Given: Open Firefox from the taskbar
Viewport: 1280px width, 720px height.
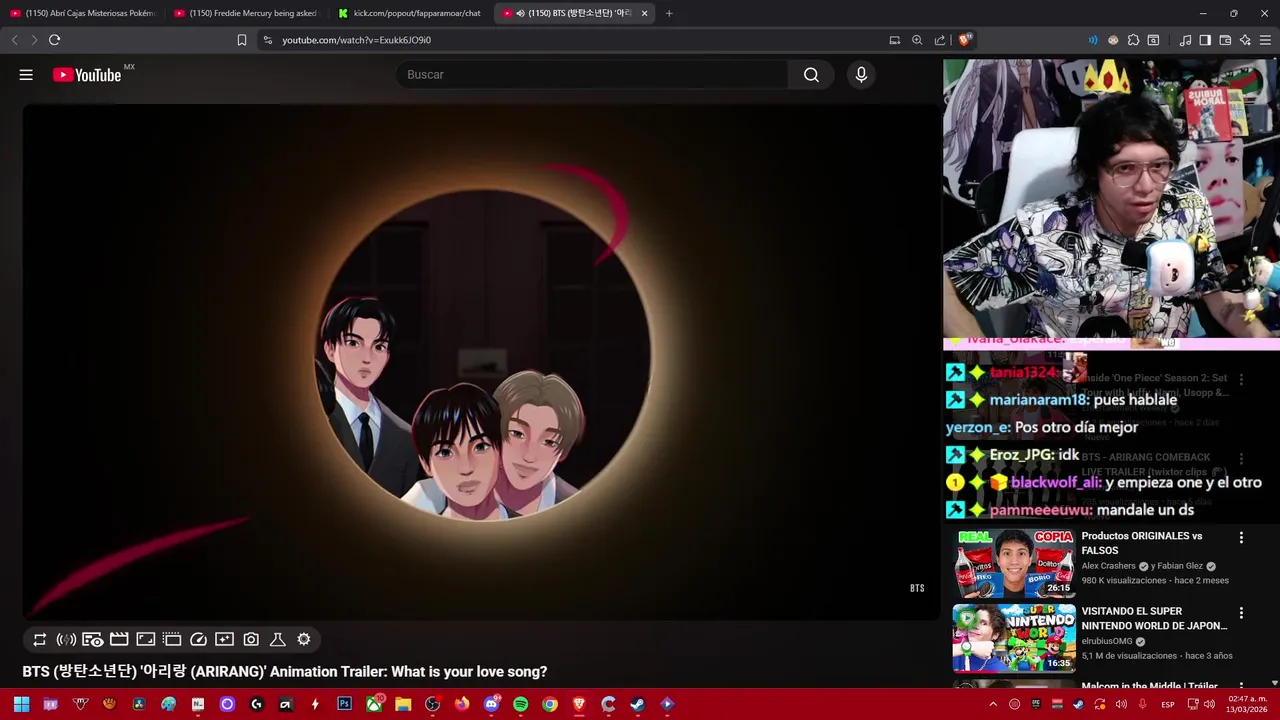Looking at the screenshot, I should point(461,704).
